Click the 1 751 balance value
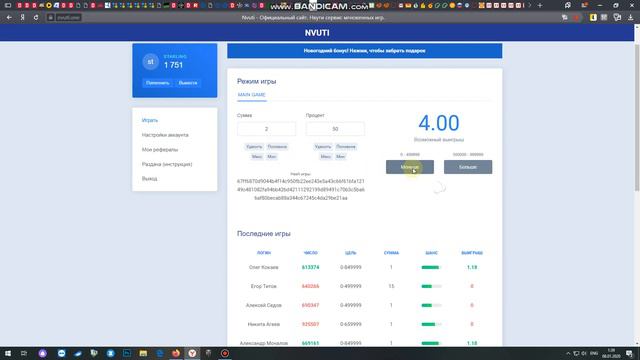The height and width of the screenshot is (360, 640). coord(173,65)
